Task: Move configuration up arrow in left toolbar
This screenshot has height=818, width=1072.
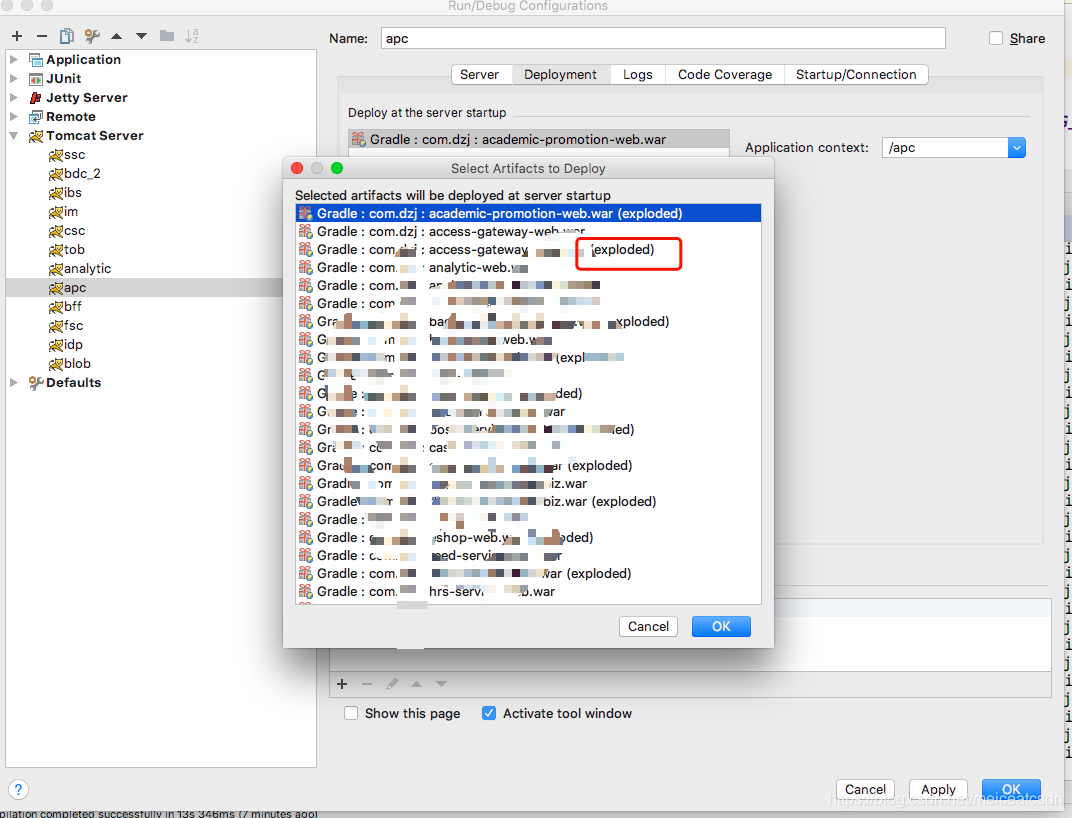Action: point(117,36)
